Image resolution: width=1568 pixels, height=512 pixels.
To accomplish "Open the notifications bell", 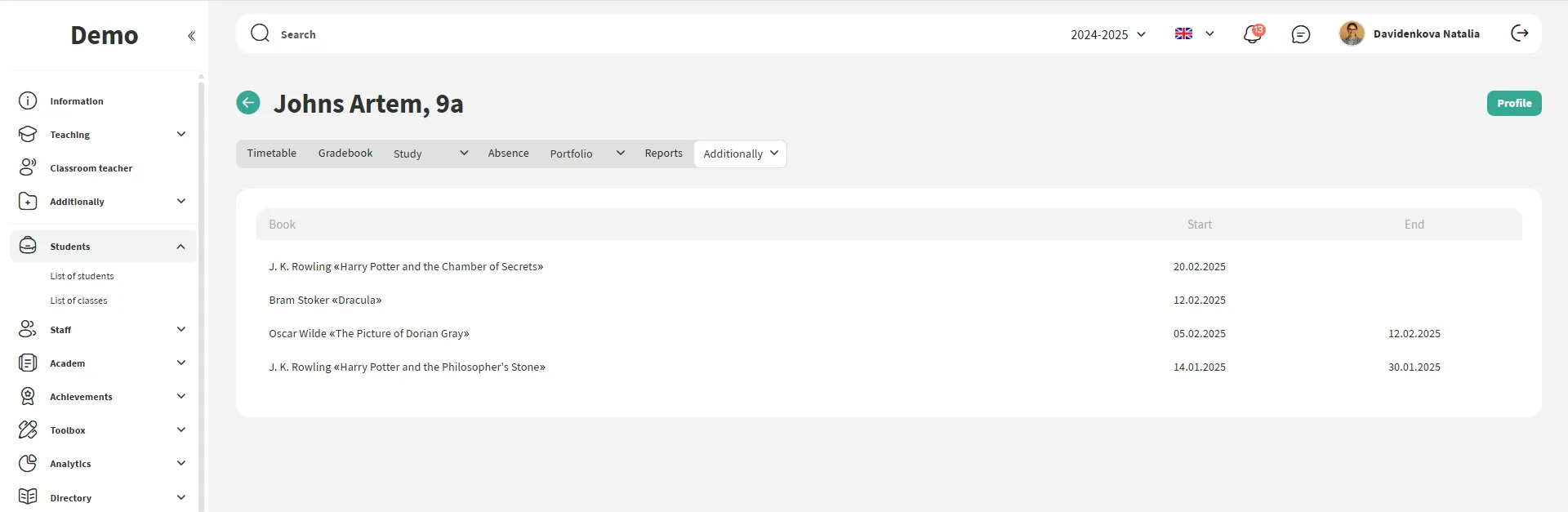I will pos(1252,34).
